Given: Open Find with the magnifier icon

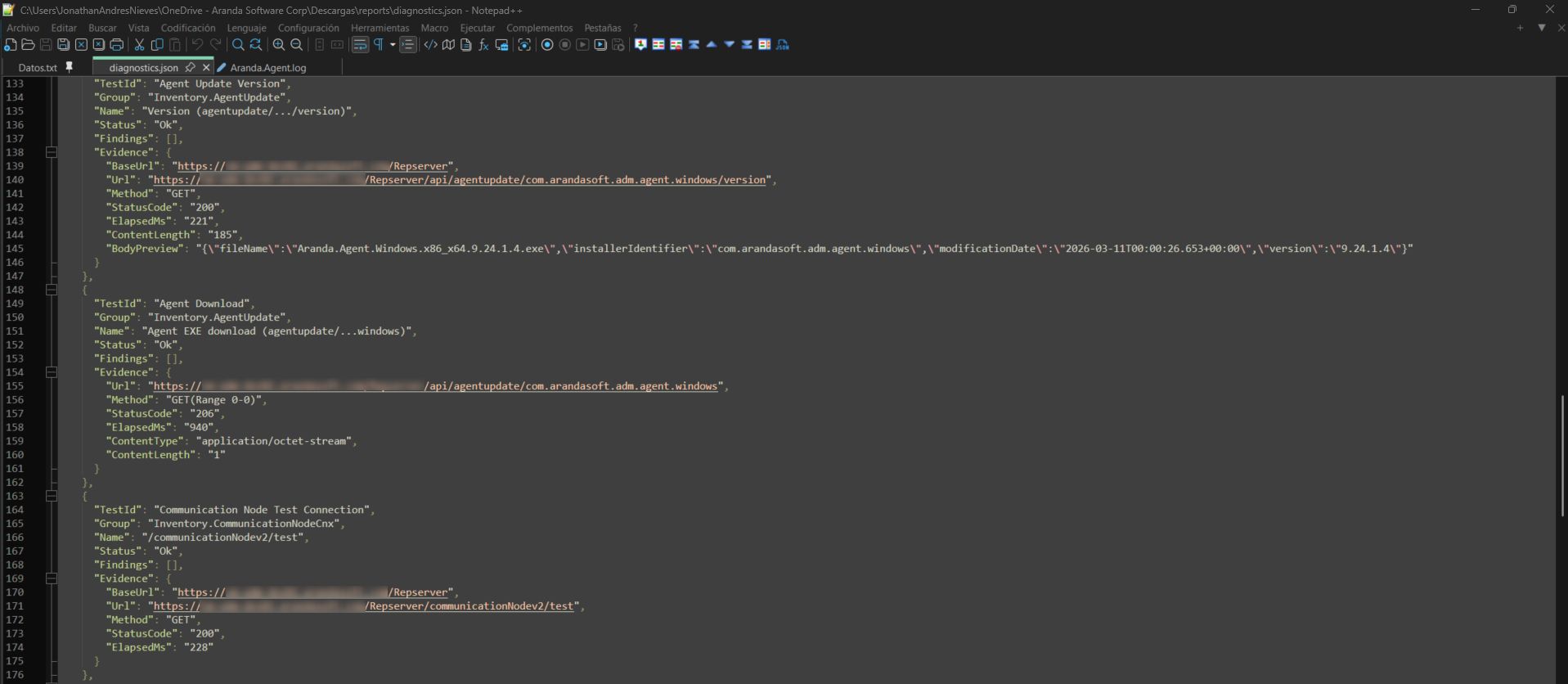Looking at the screenshot, I should tap(238, 45).
